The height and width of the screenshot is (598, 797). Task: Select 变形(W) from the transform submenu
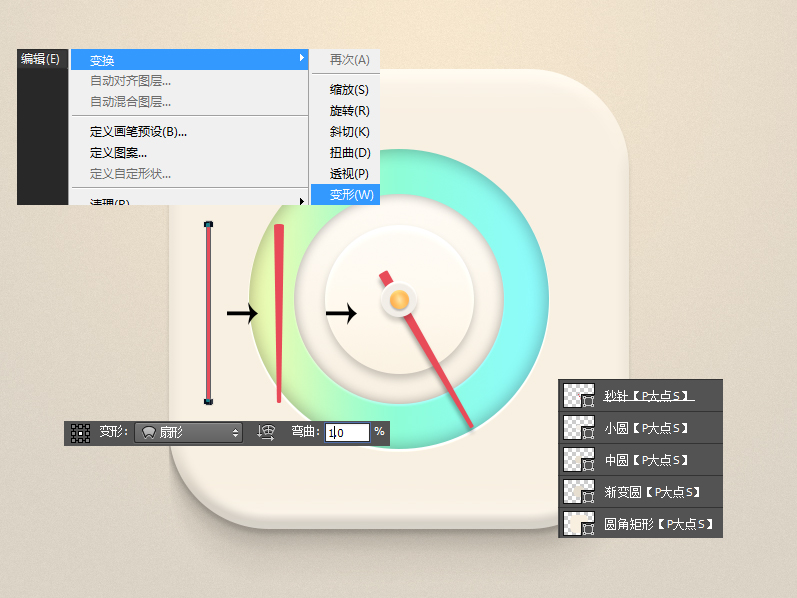[345, 194]
